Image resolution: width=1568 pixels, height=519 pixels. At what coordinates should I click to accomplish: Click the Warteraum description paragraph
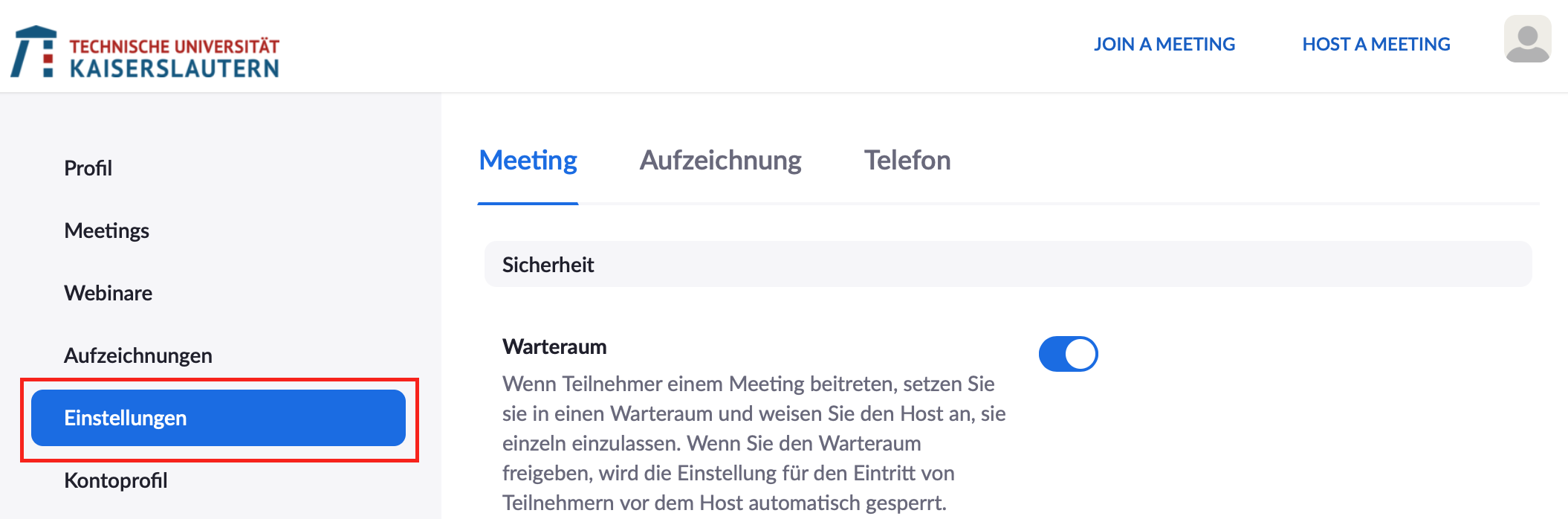click(754, 443)
